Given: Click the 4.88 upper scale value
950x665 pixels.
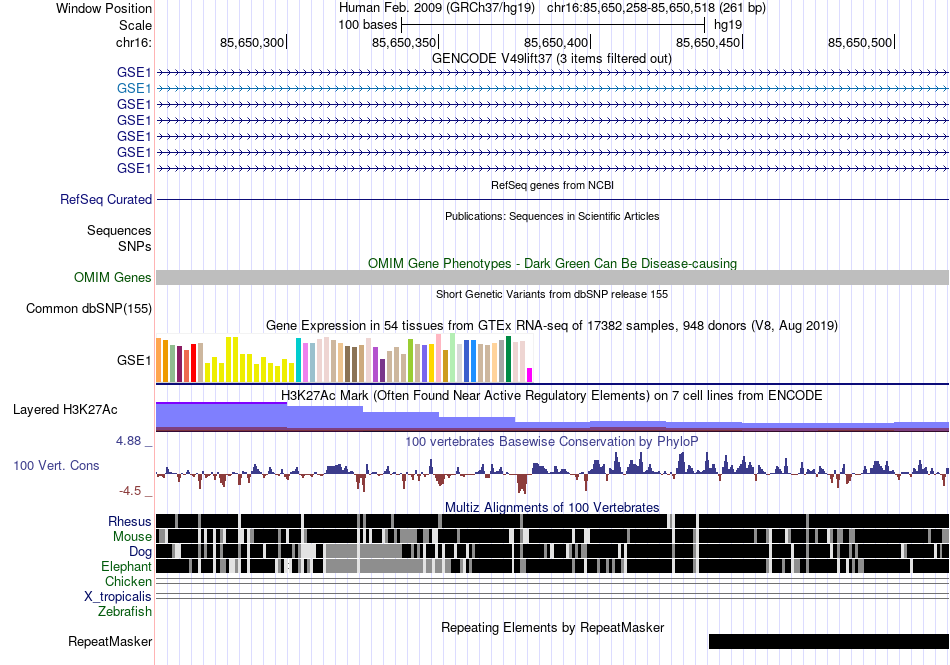Looking at the screenshot, I should [x=128, y=441].
